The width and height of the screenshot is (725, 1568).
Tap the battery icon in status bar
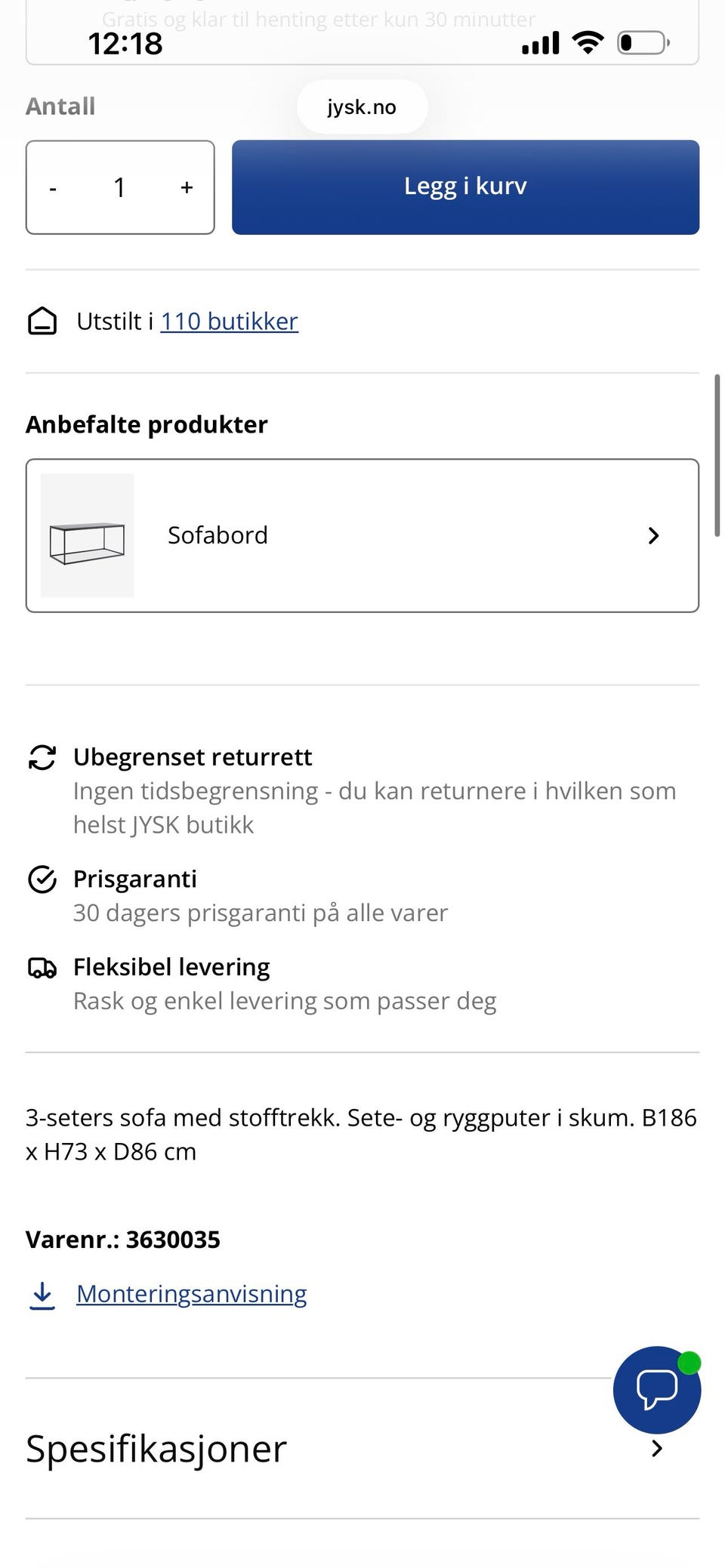tap(643, 43)
